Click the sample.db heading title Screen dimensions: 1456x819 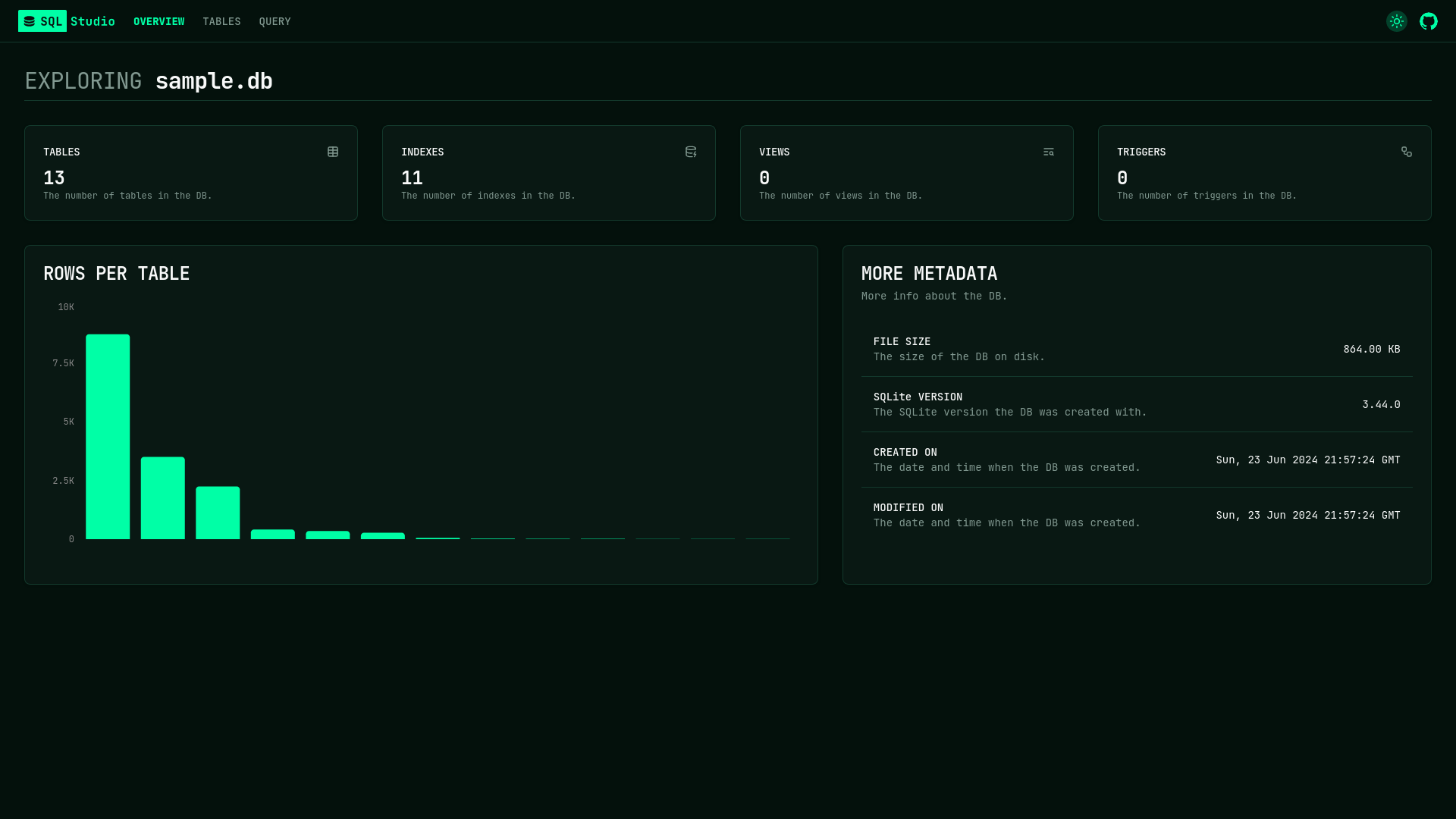pos(214,81)
